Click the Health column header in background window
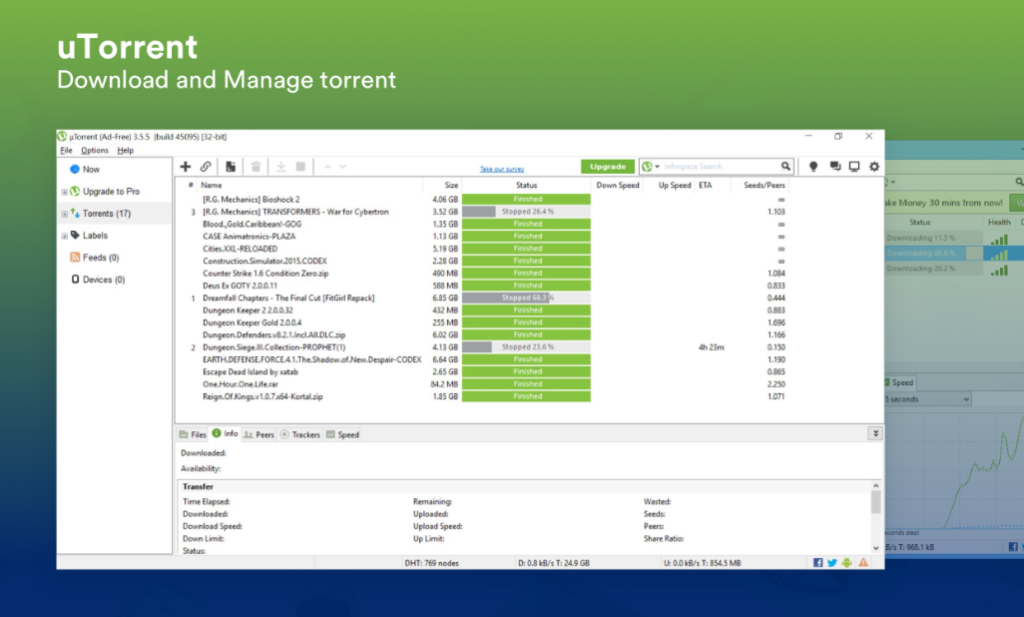1024x617 pixels. tap(999, 222)
